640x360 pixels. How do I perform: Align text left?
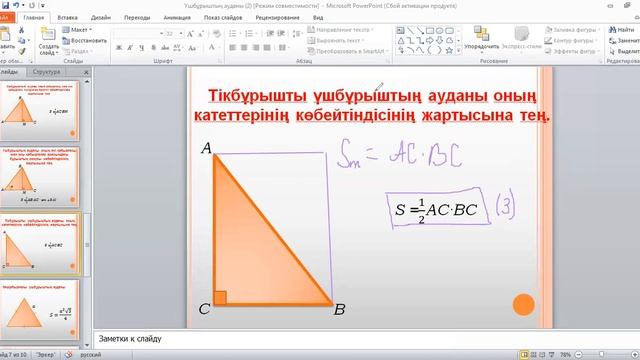[x=233, y=48]
